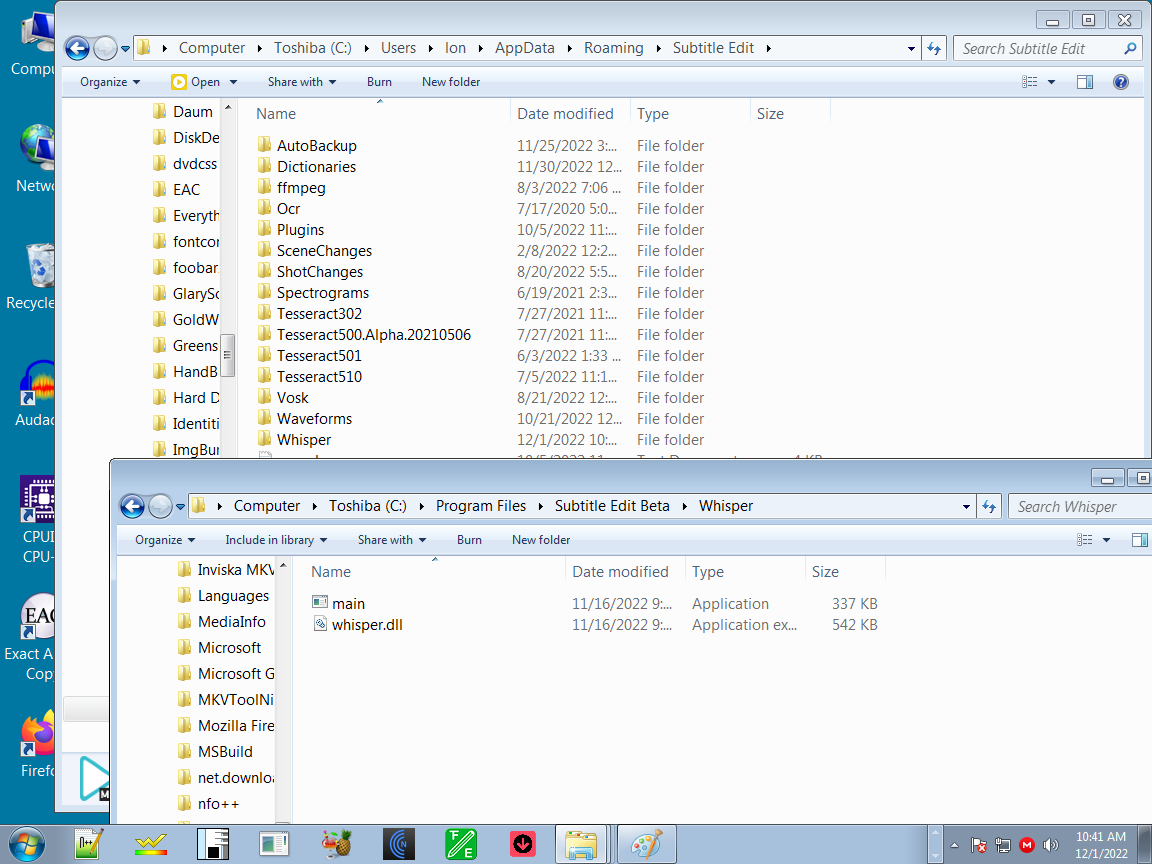Viewport: 1152px width, 864px height.
Task: Select the Dictionaries folder
Action: coord(316,167)
